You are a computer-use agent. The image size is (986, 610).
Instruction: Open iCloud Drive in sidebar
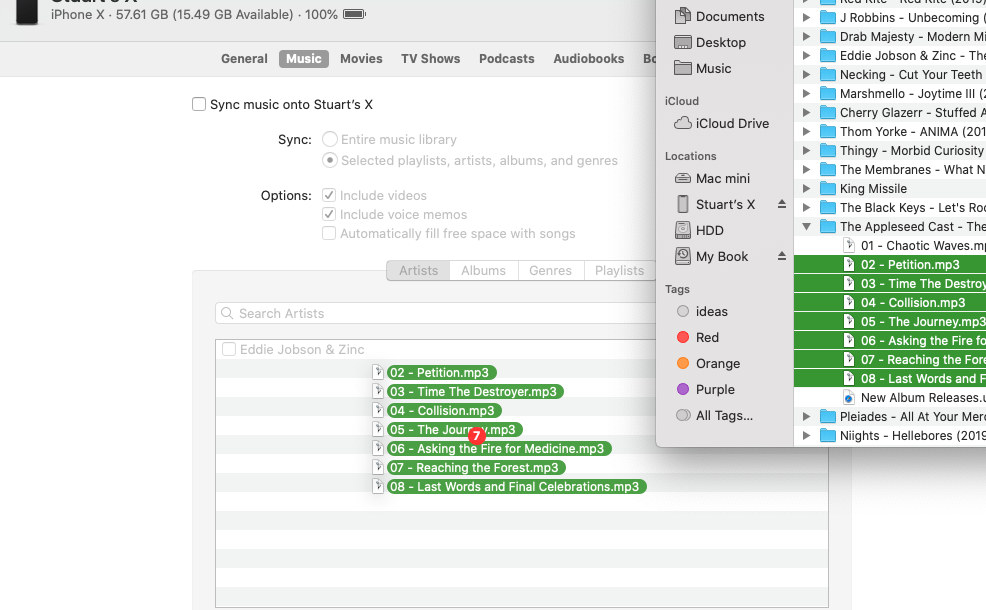[x=721, y=123]
